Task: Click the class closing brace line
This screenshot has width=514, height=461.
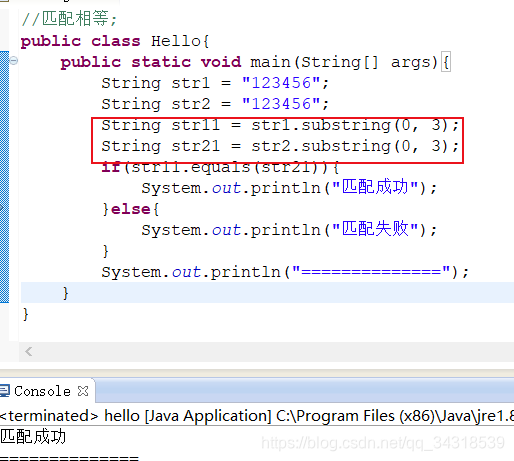Action: pos(26,314)
